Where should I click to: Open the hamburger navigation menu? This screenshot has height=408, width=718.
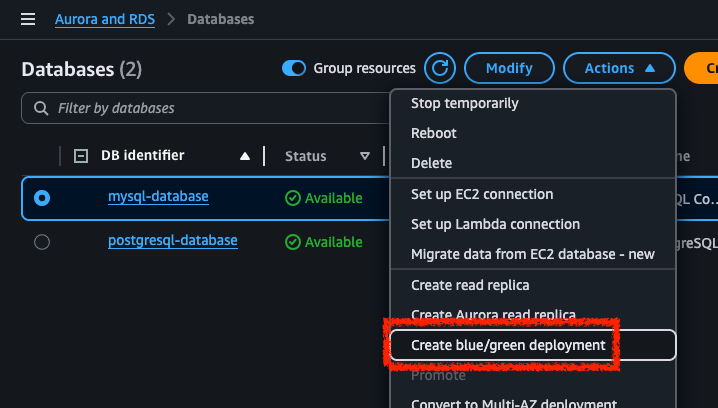pyautogui.click(x=28, y=19)
